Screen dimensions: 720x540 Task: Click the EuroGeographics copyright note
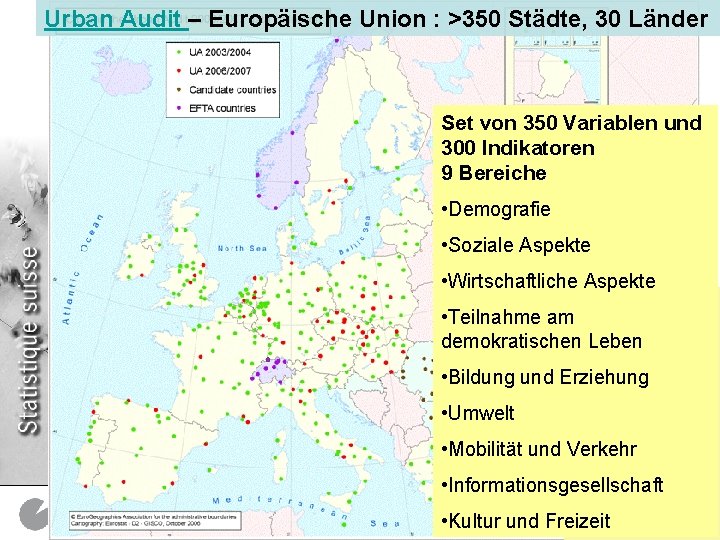pyautogui.click(x=155, y=520)
